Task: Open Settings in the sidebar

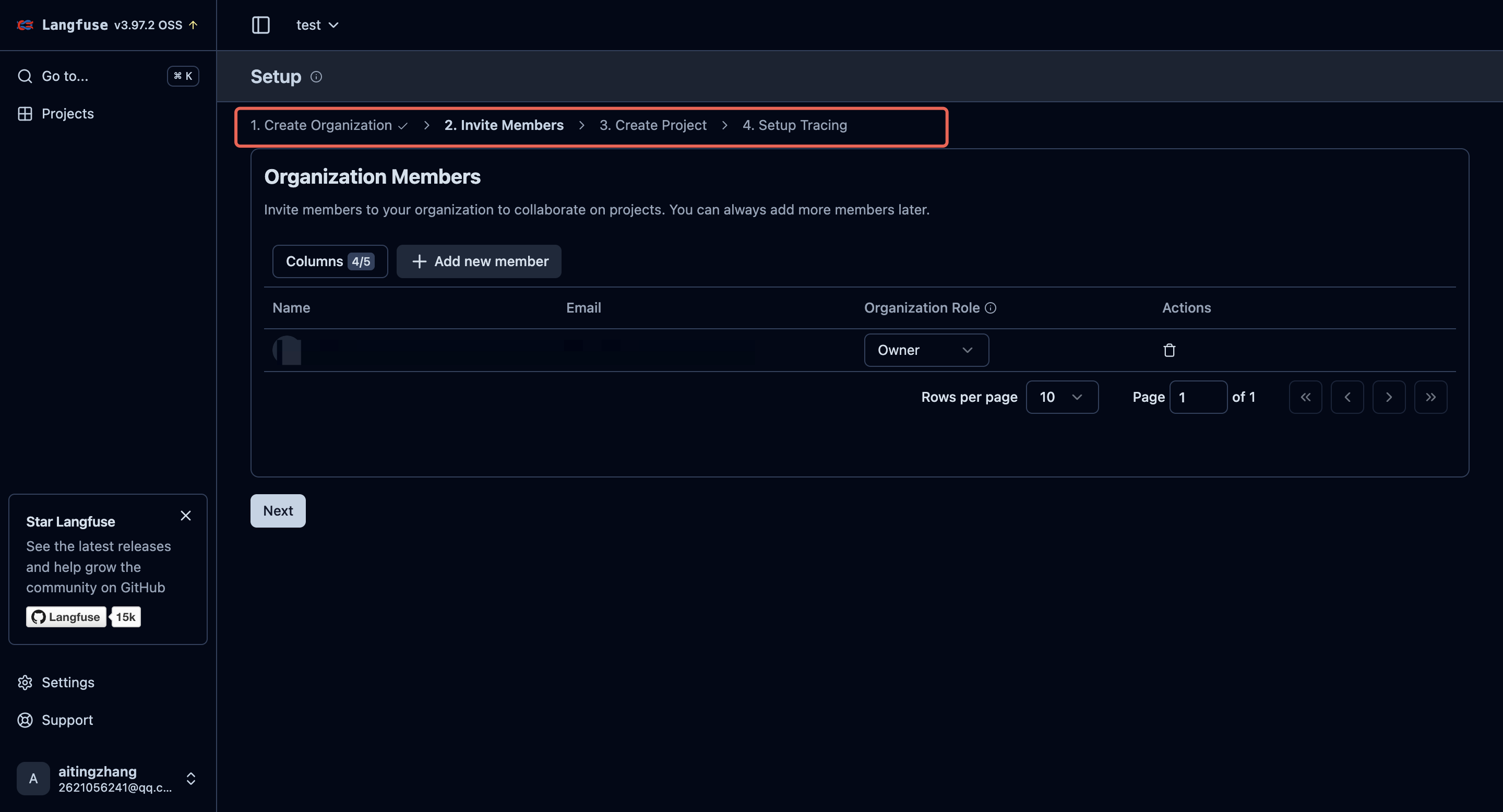Action: pyautogui.click(x=68, y=683)
